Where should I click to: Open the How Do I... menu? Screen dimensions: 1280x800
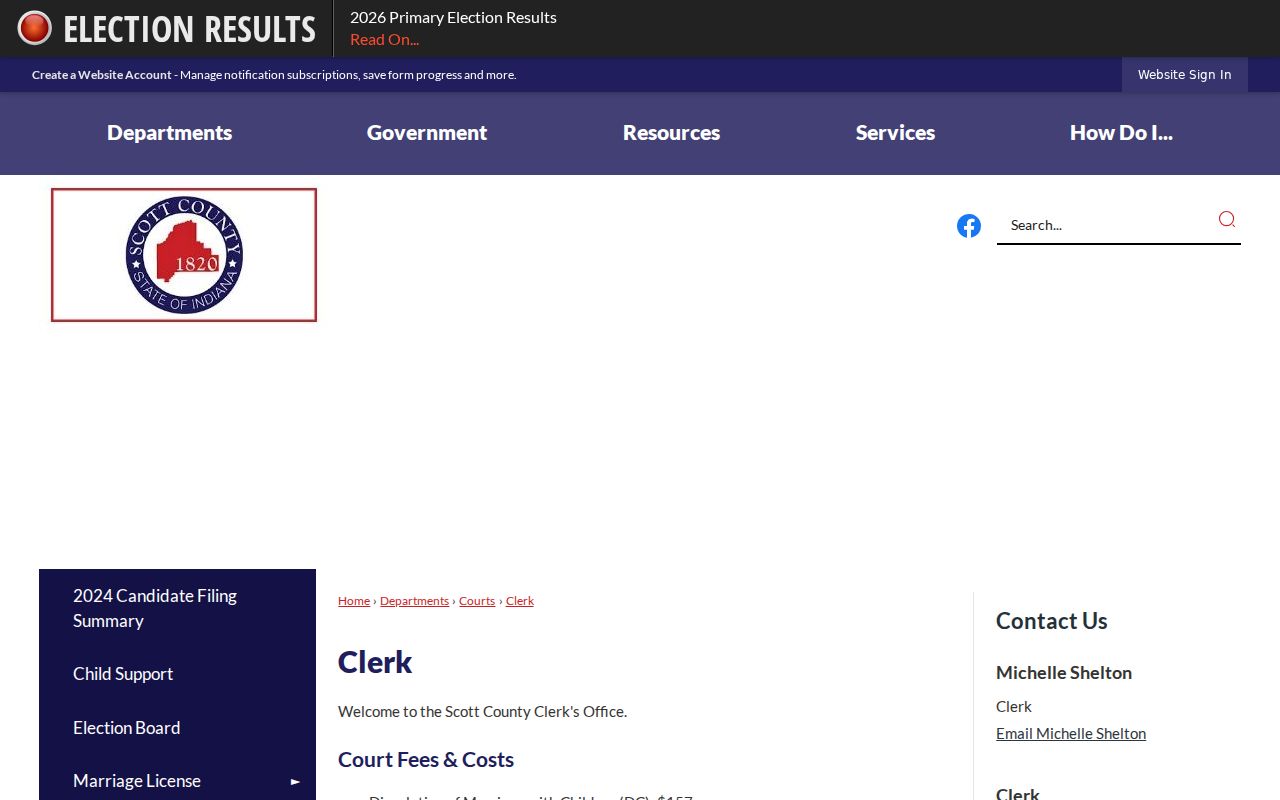(1121, 133)
